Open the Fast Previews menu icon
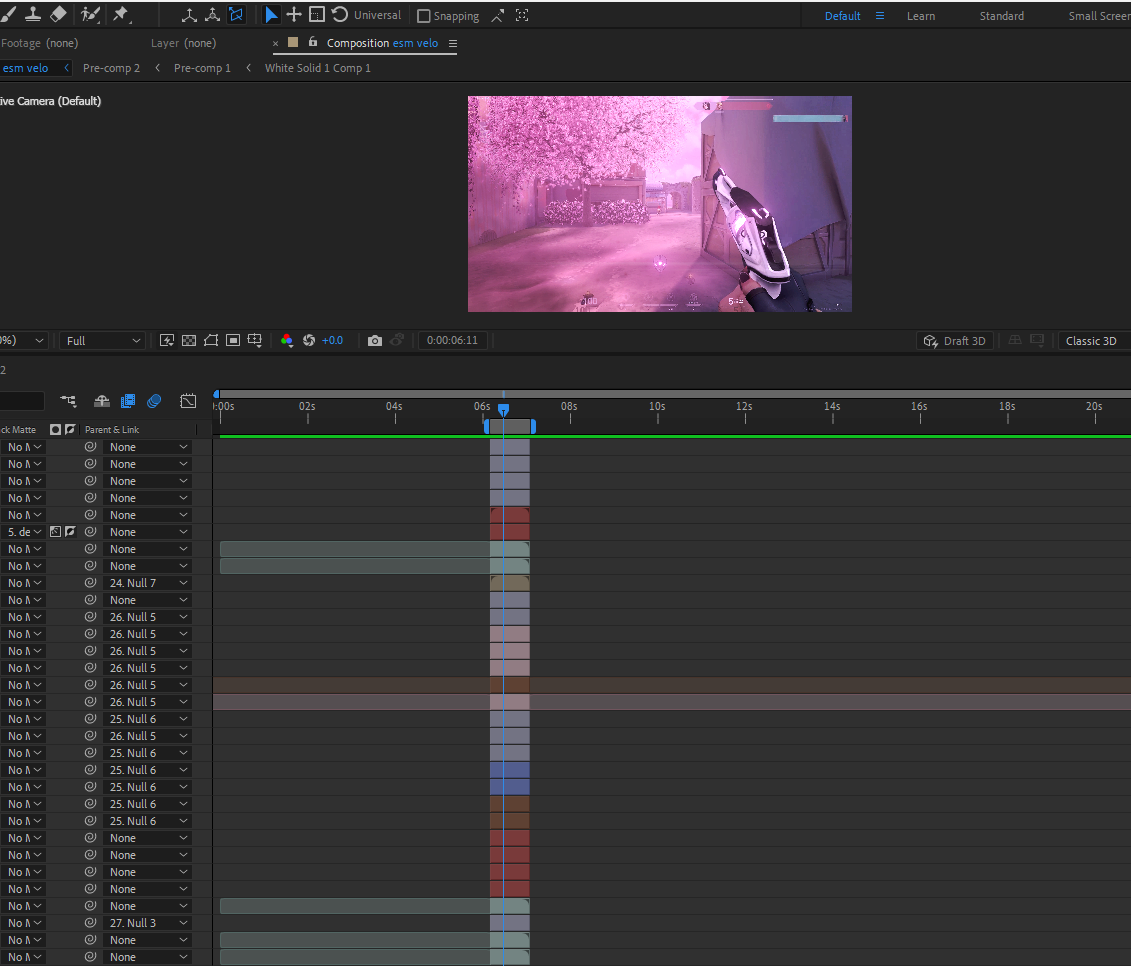Screen dimensions: 1131x966 pyautogui.click(x=167, y=341)
